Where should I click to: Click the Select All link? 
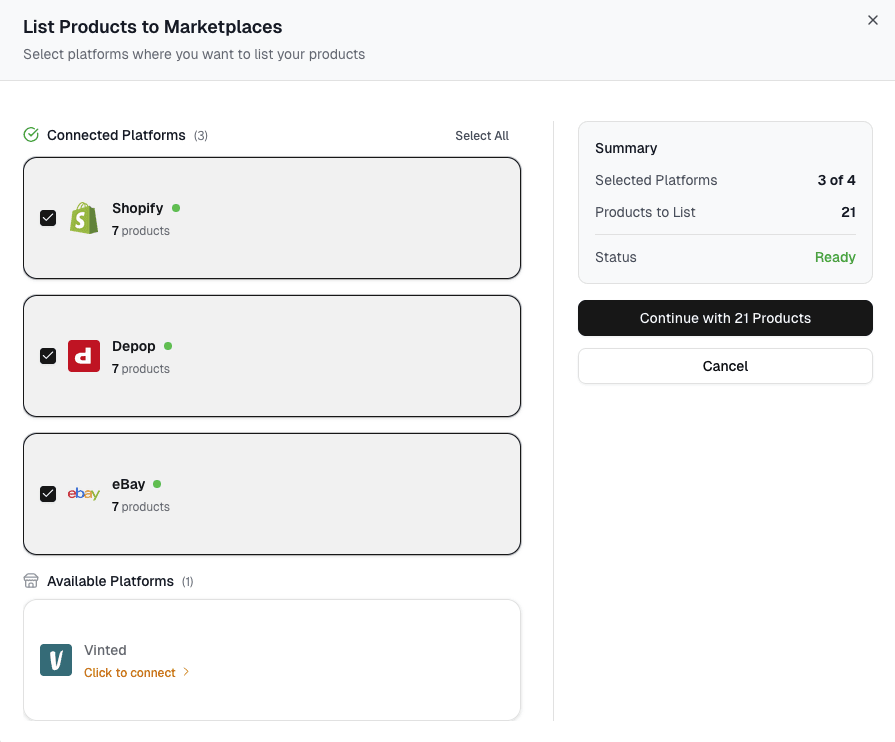481,135
